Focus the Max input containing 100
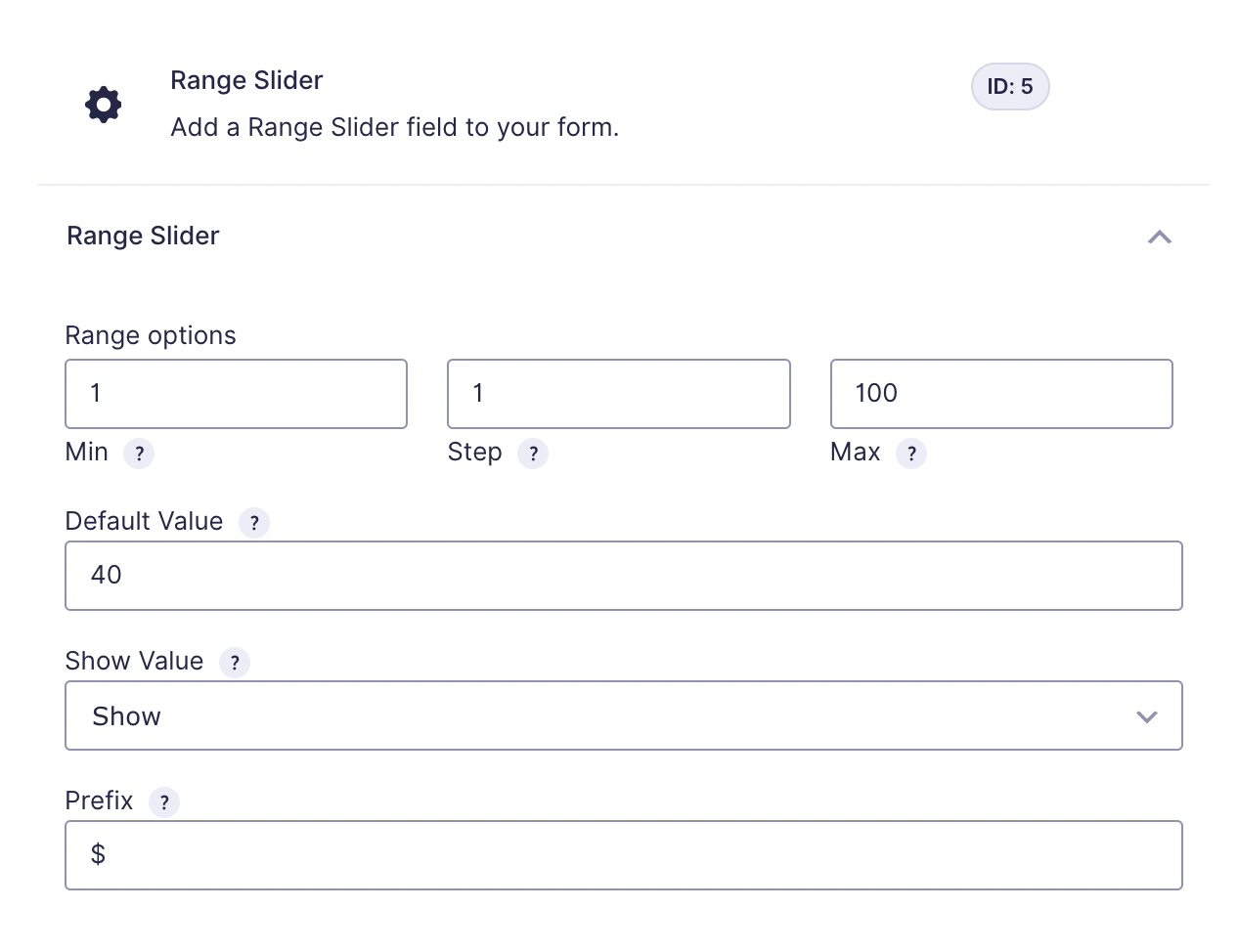This screenshot has width=1238, height=952. point(1001,394)
